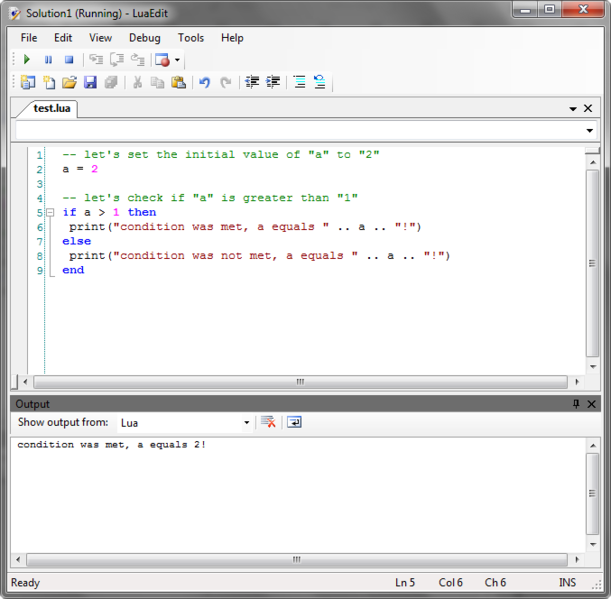Click the "Ln 5" status bar entry
Viewport: 611px width, 599px height.
click(405, 582)
